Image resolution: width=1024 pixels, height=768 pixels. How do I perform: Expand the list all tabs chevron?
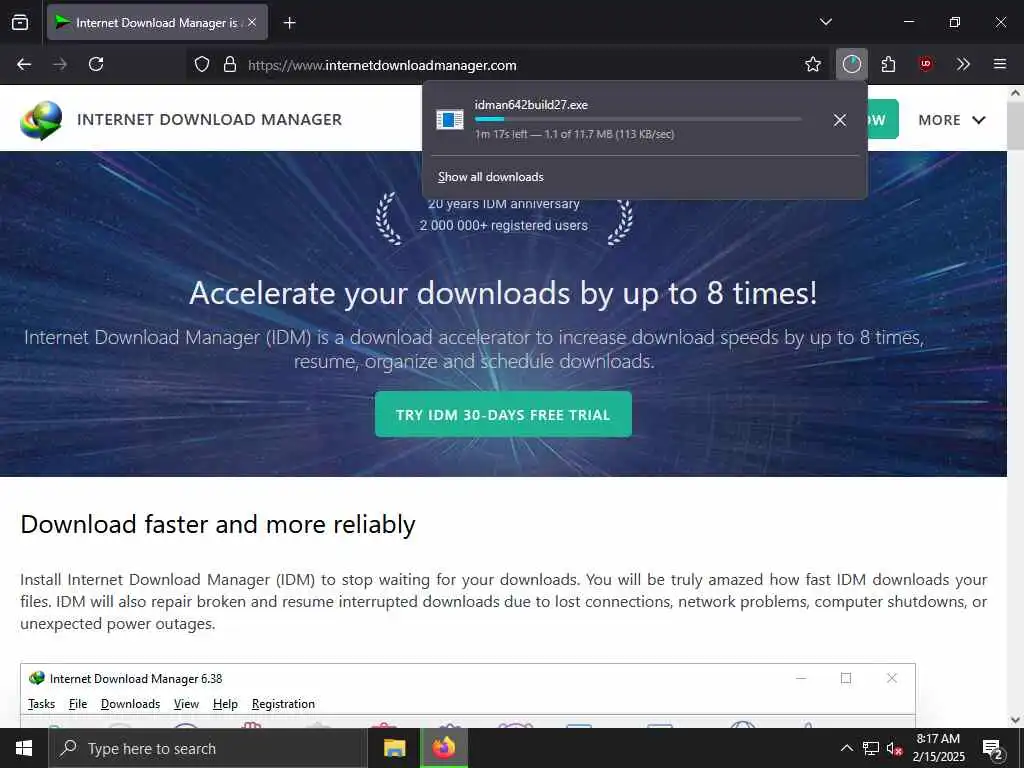[825, 22]
